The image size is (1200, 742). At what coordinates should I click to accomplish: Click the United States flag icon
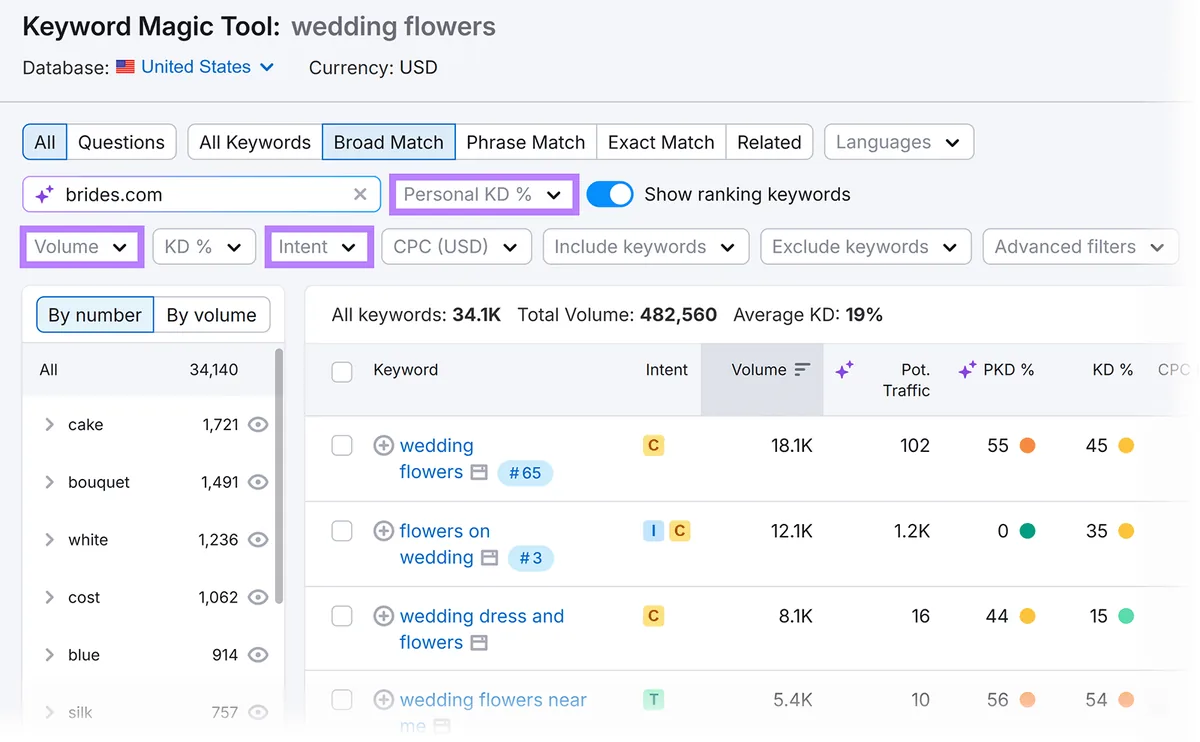(125, 67)
